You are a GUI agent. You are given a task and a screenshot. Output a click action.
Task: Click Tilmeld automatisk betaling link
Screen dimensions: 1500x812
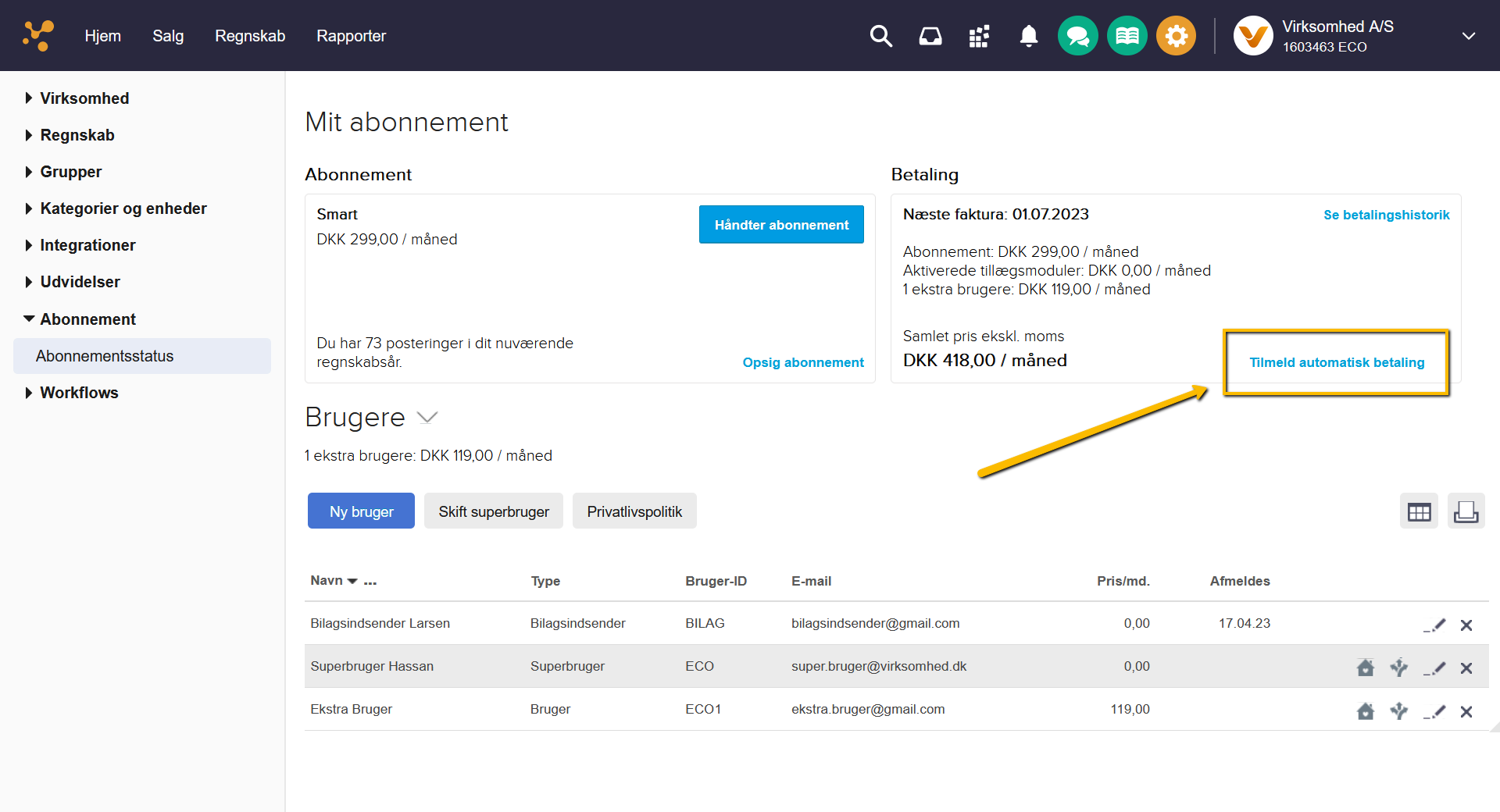point(1337,362)
